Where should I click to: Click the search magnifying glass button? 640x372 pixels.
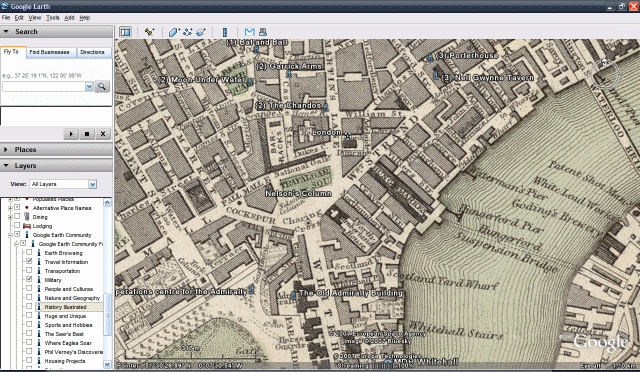[x=102, y=87]
